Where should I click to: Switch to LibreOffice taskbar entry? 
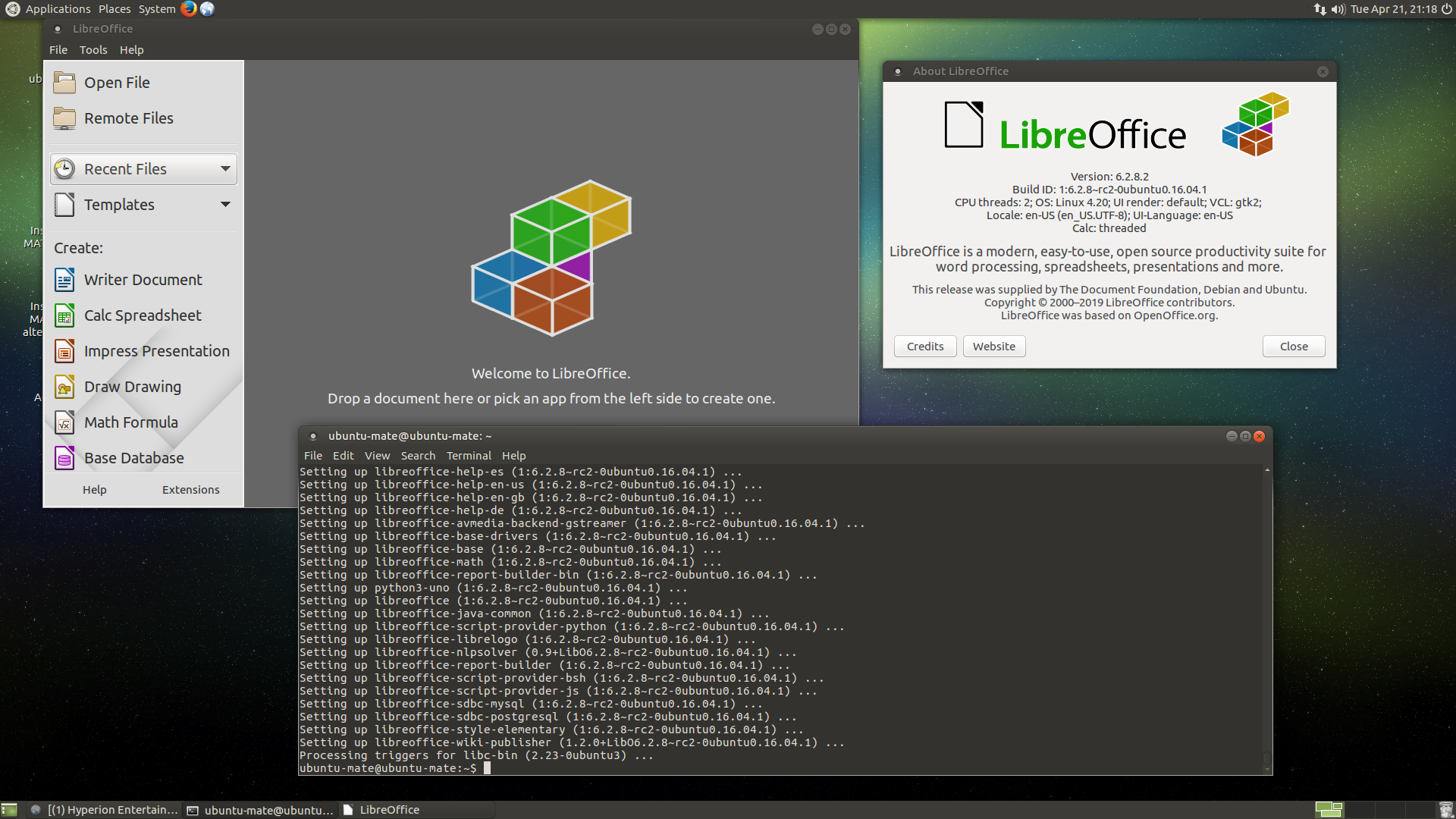click(416, 810)
